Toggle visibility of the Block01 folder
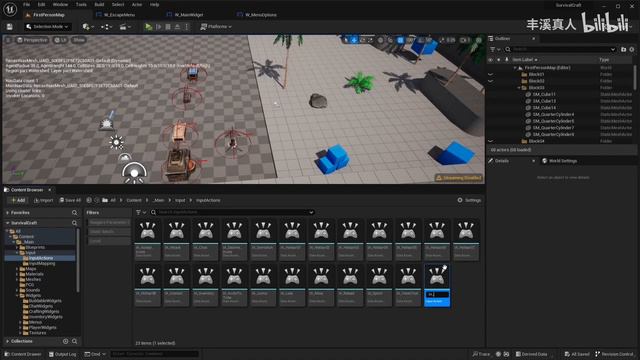The width and height of the screenshot is (640, 360). click(x=491, y=74)
